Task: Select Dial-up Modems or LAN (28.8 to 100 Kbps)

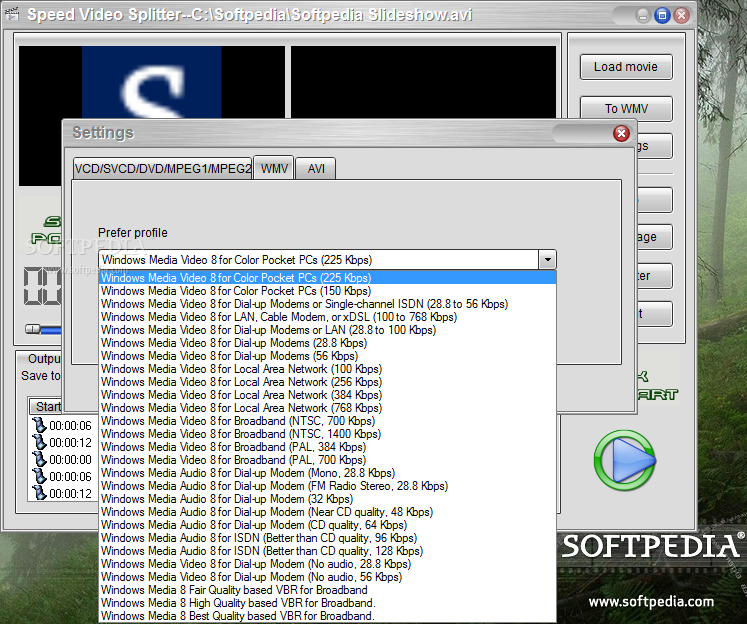Action: (327, 330)
